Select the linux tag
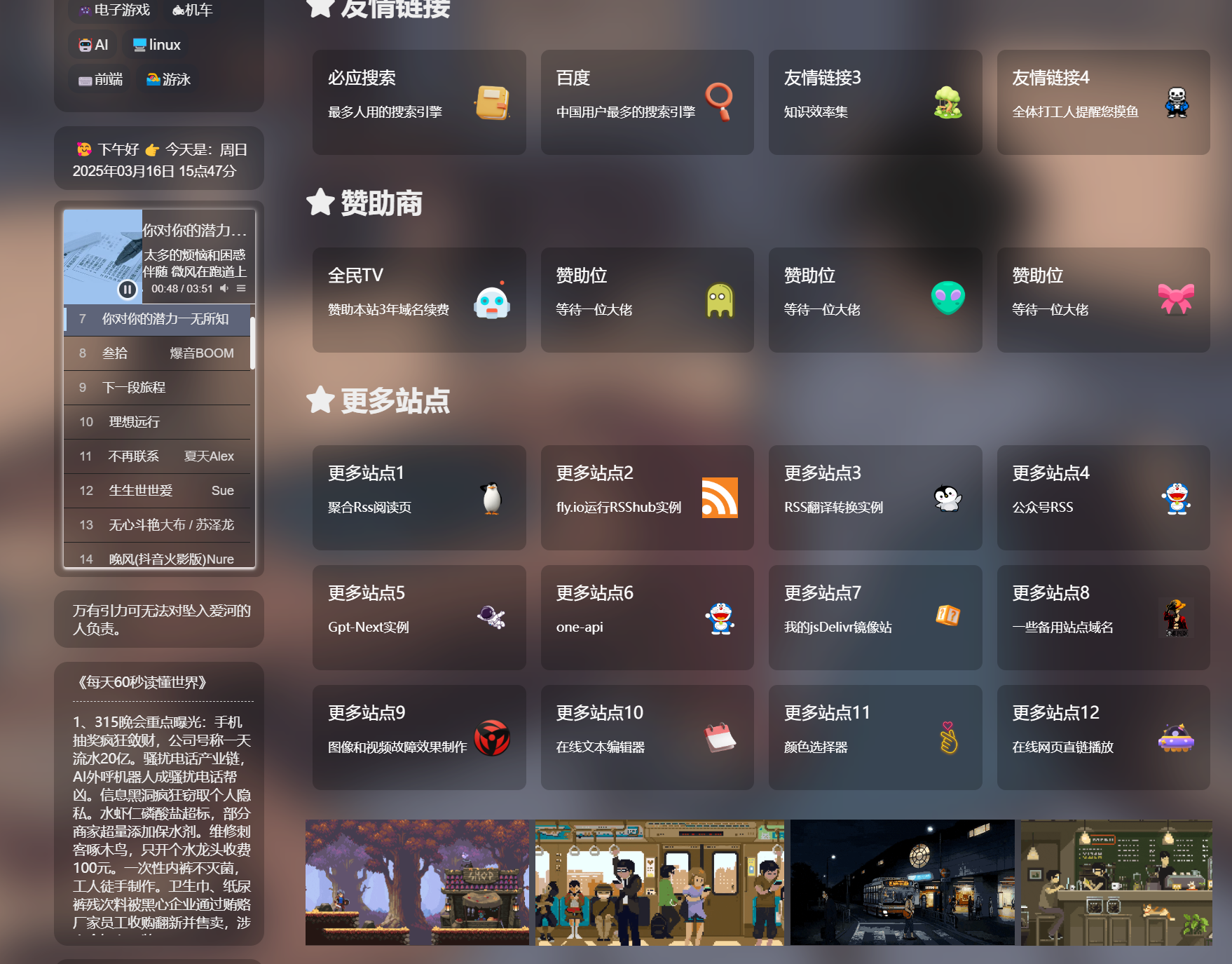This screenshot has height=964, width=1232. [157, 45]
